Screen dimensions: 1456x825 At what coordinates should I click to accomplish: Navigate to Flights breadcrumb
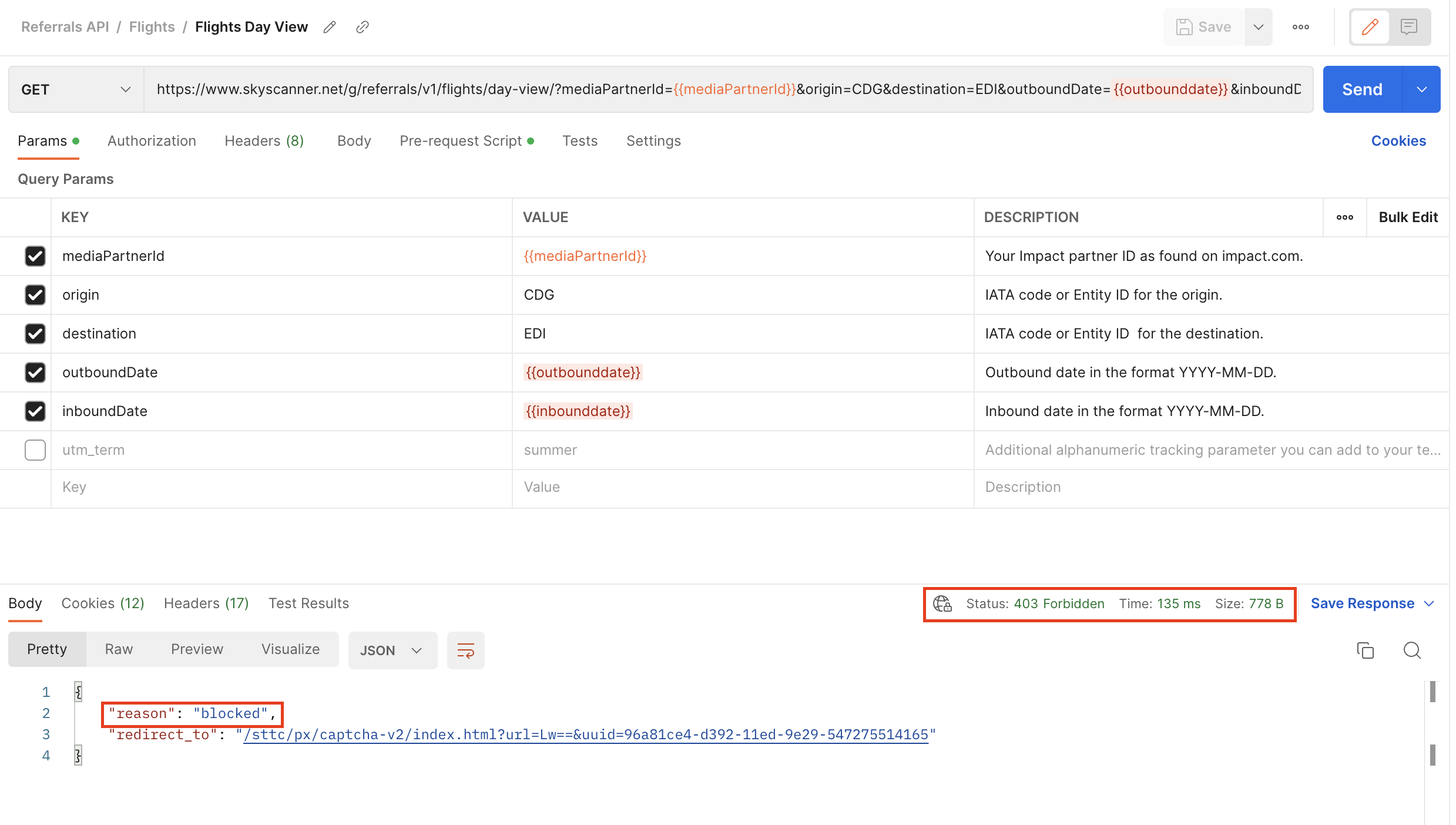[152, 27]
